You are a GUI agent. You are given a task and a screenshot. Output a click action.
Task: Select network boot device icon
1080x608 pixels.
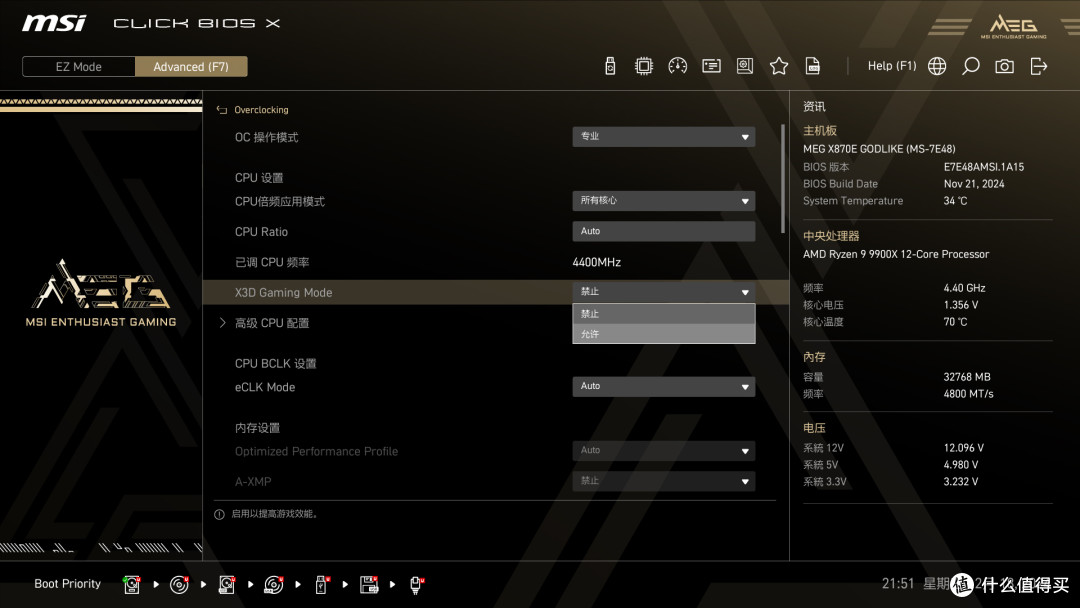[417, 585]
